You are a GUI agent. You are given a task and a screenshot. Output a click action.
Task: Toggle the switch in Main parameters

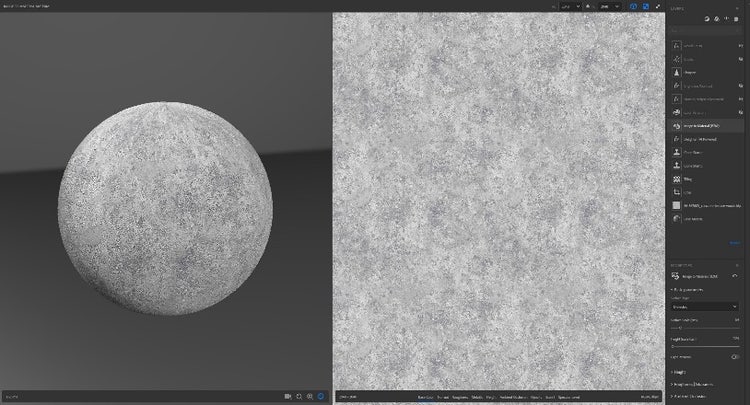click(x=735, y=357)
